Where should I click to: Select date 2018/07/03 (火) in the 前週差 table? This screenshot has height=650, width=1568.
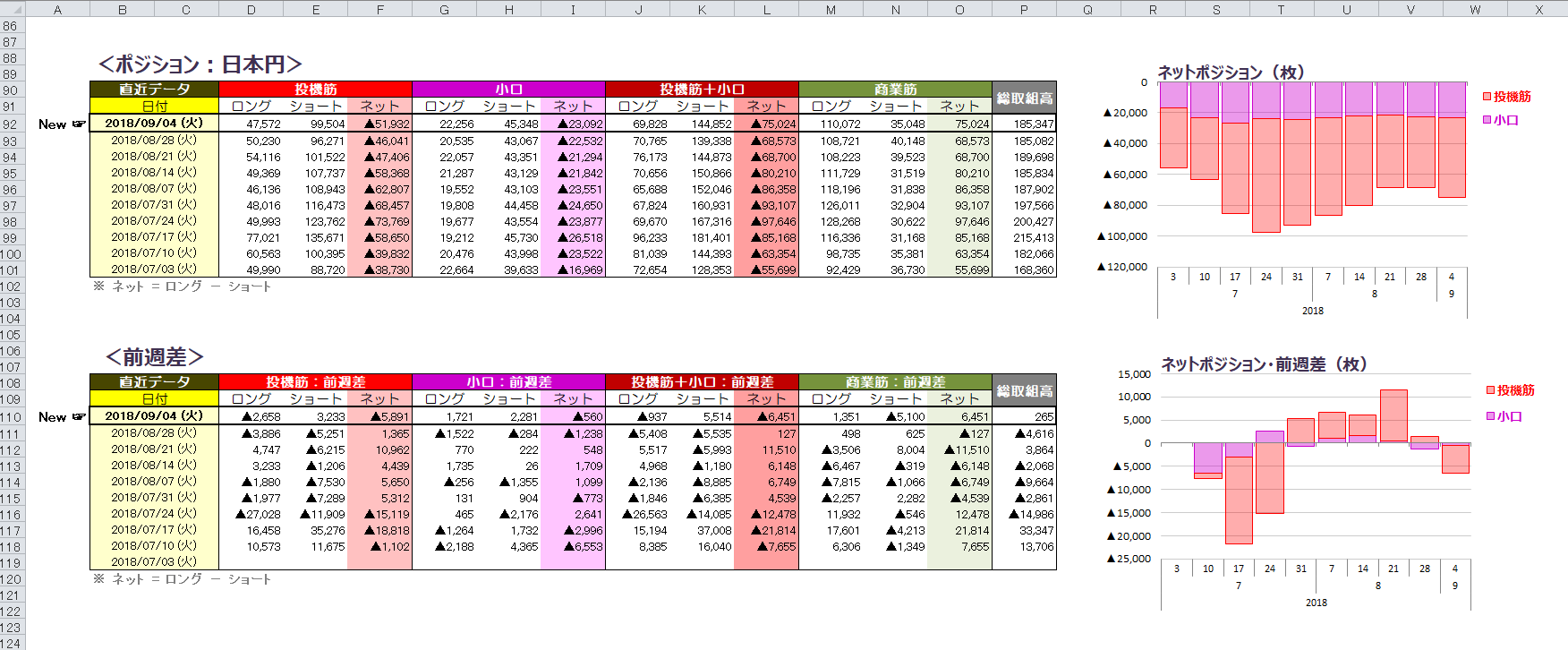tap(154, 561)
